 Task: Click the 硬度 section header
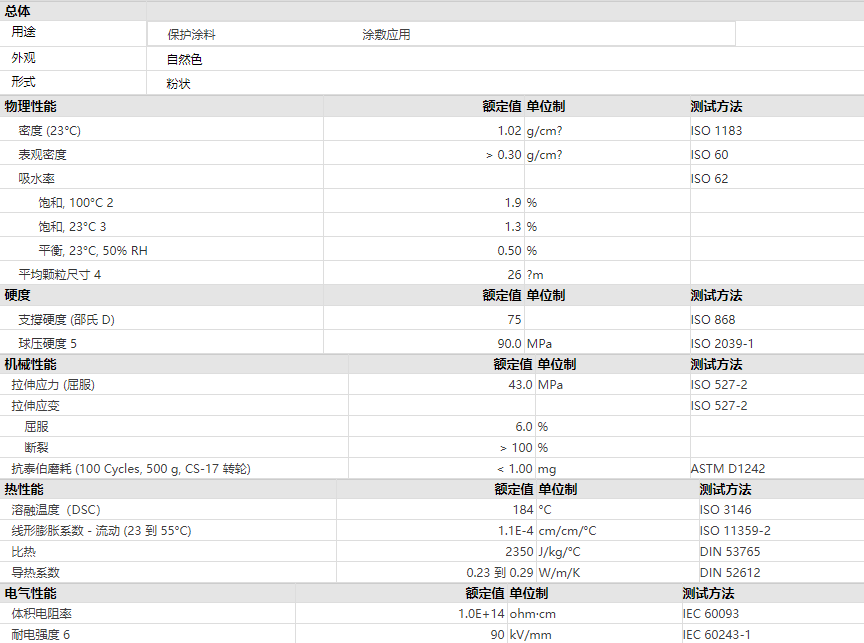[x=17, y=295]
